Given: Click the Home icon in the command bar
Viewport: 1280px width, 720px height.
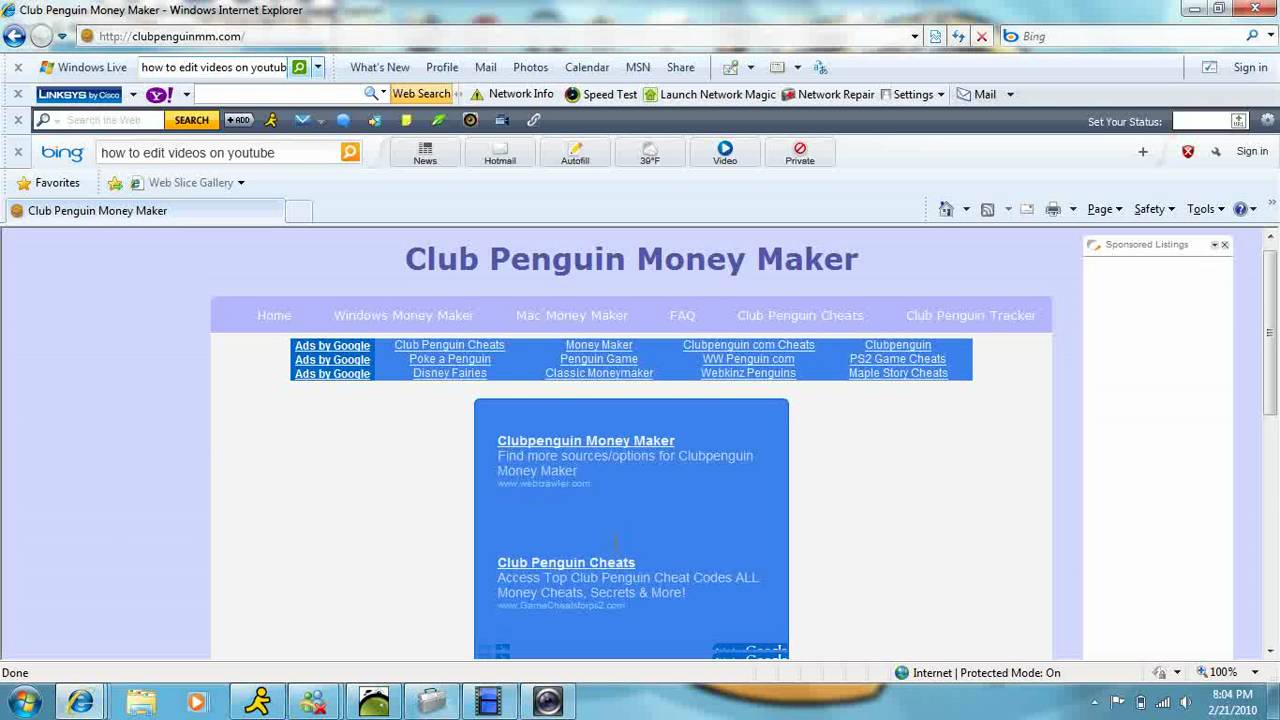Looking at the screenshot, I should click(946, 209).
